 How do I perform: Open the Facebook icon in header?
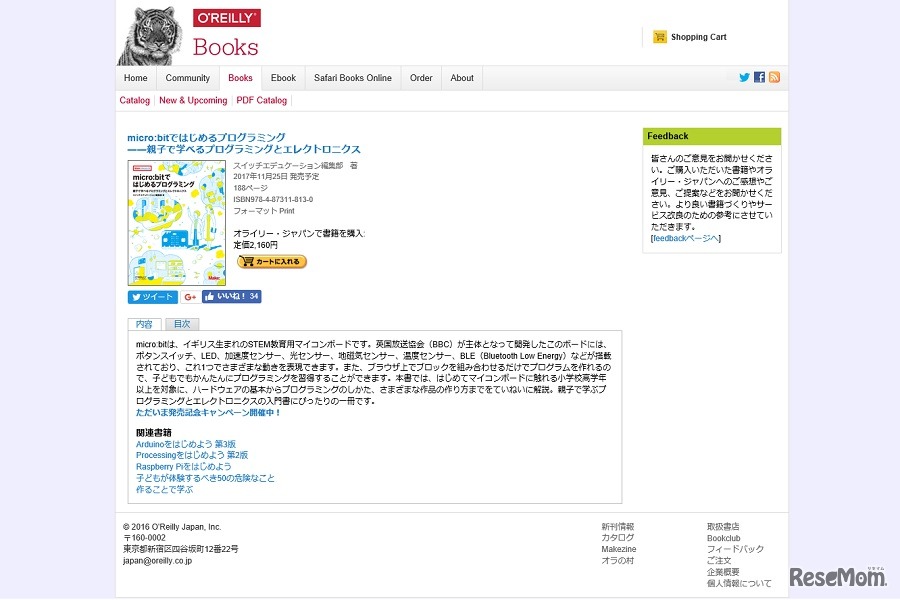coord(759,78)
